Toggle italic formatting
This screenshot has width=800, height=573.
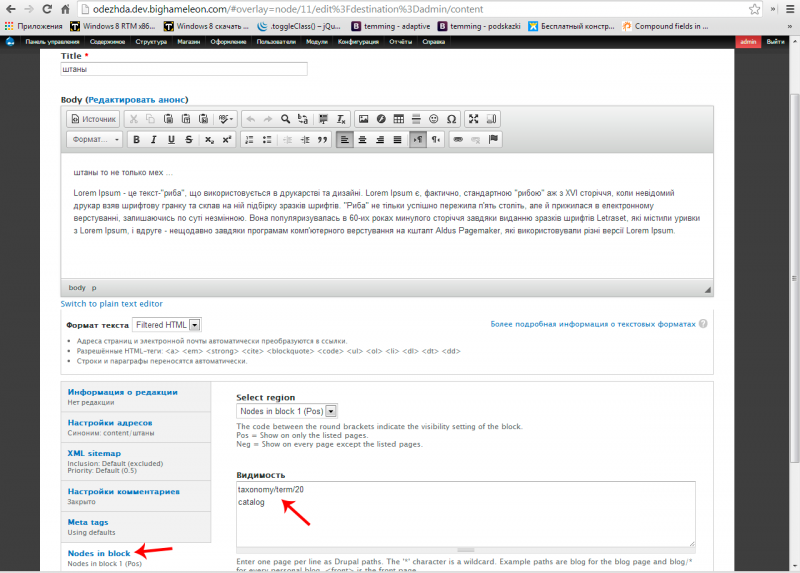pos(154,139)
